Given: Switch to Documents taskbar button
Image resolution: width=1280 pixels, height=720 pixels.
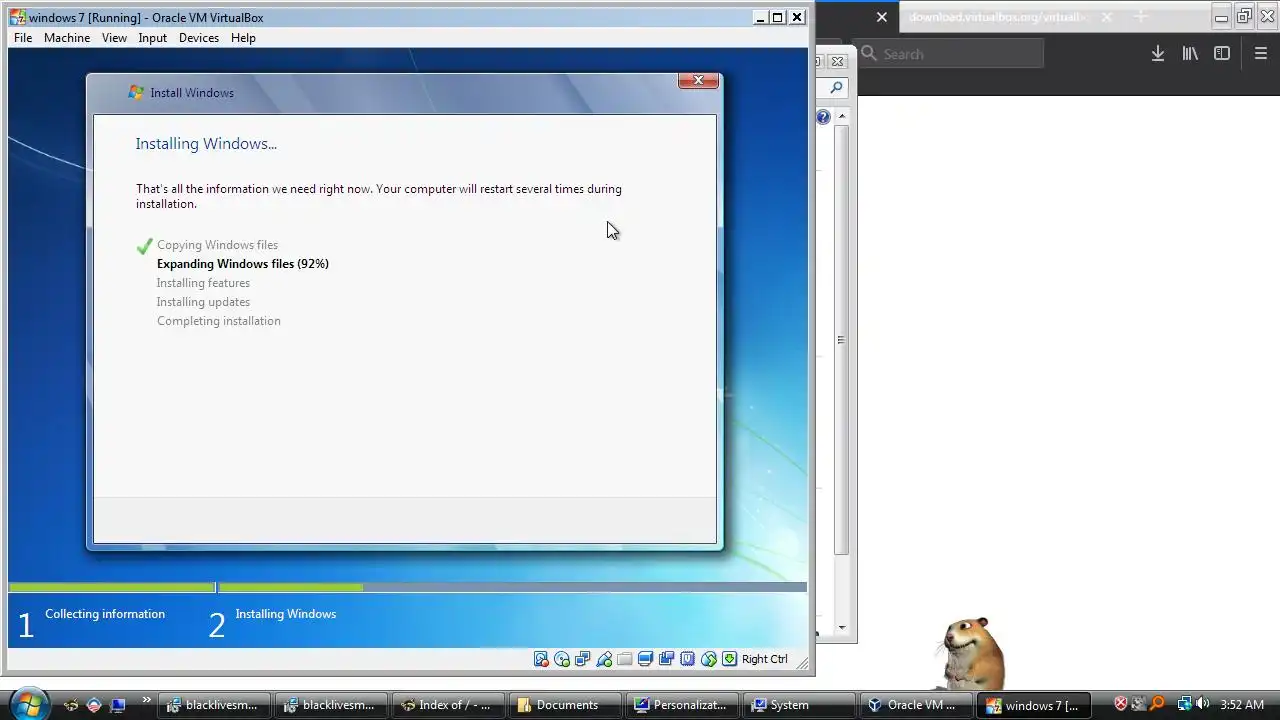Looking at the screenshot, I should 563,705.
